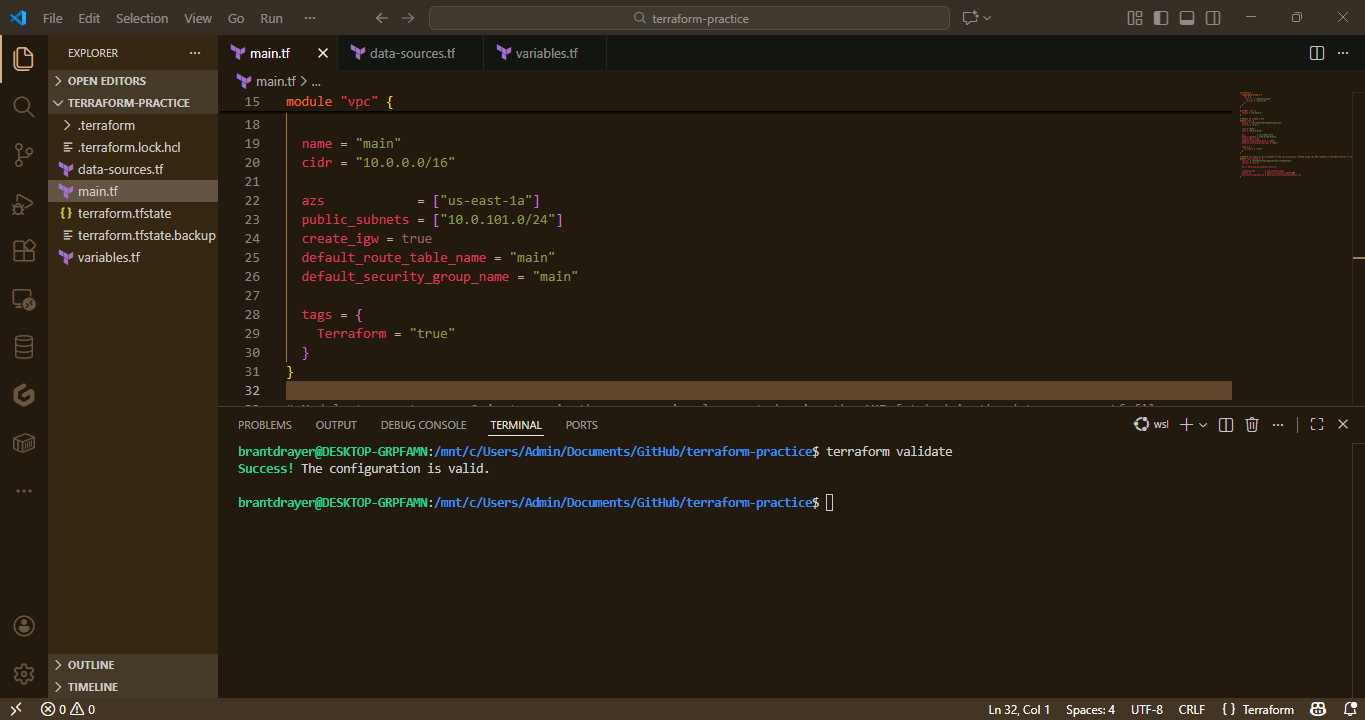
Task: Click the trash icon to kill the terminal
Action: pyautogui.click(x=1251, y=424)
